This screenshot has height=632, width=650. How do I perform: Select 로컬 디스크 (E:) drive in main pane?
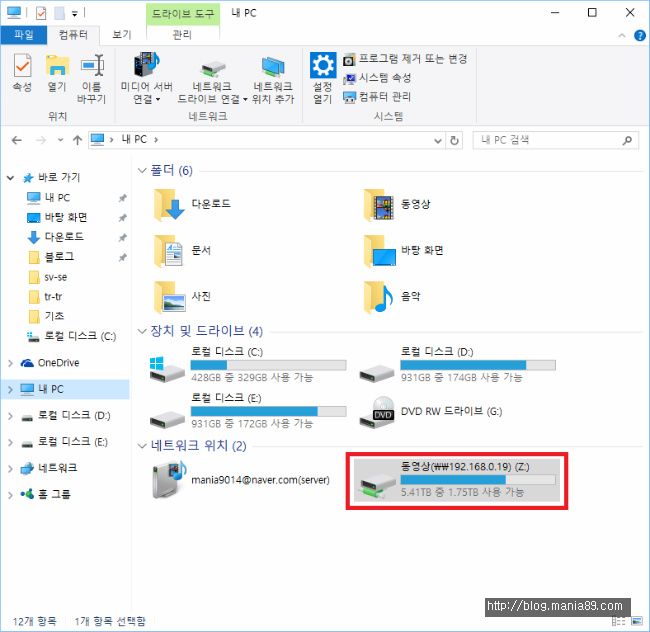coord(248,411)
